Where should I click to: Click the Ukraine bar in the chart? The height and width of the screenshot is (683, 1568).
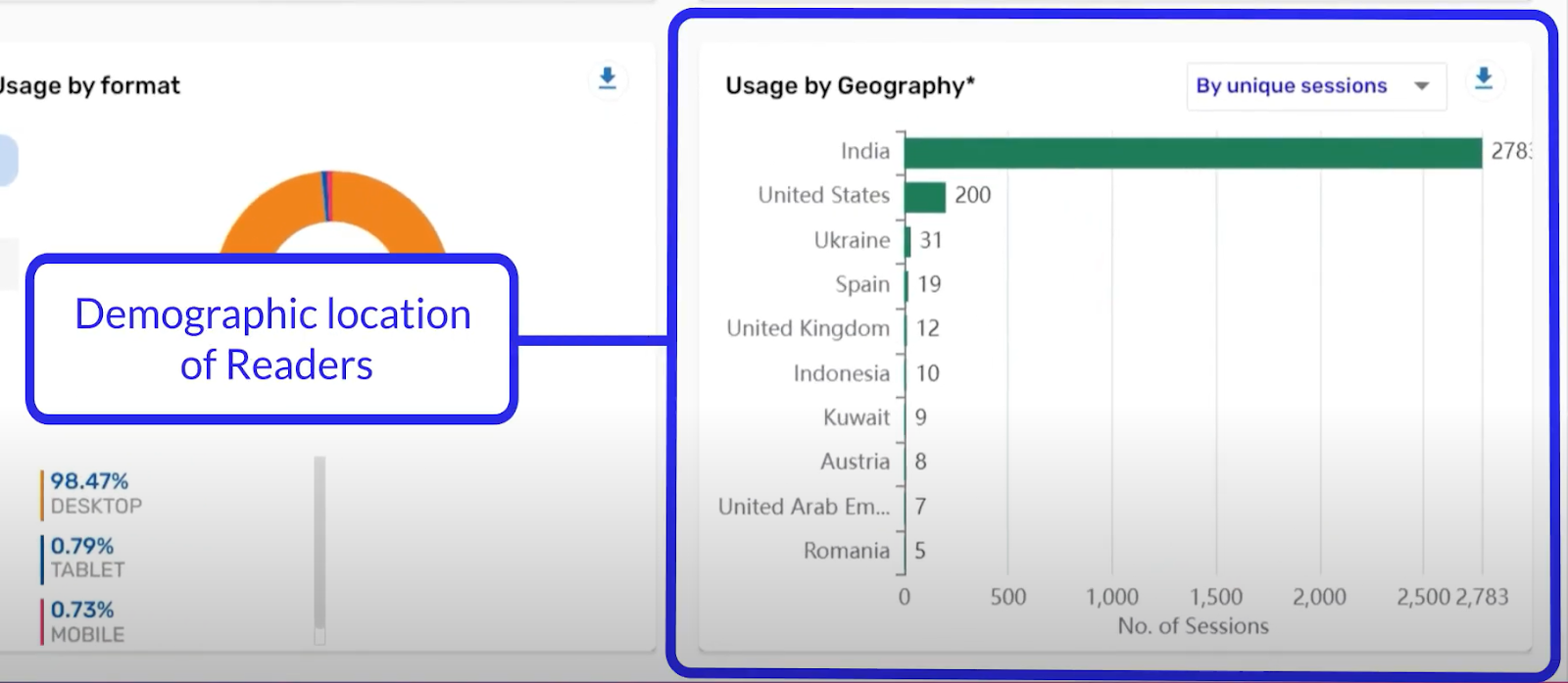[907, 241]
